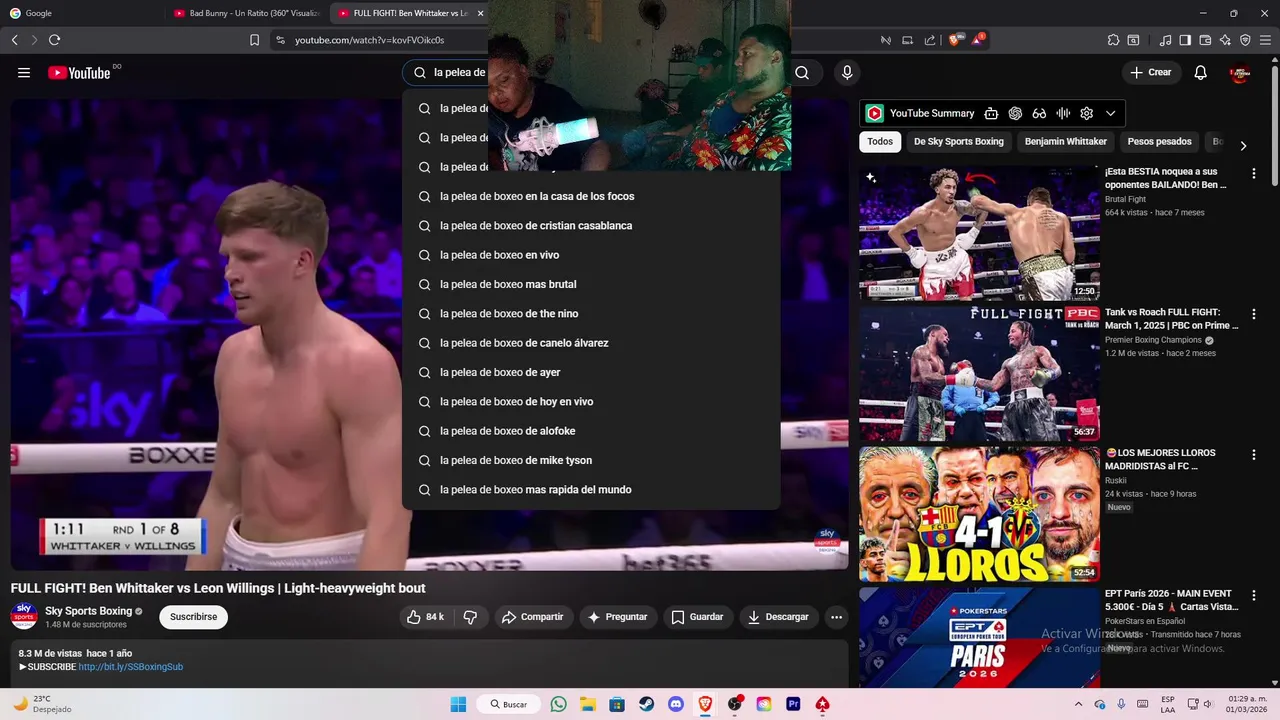Open the Brave VPN shield icon
This screenshot has height=720, width=1280.
(1245, 40)
